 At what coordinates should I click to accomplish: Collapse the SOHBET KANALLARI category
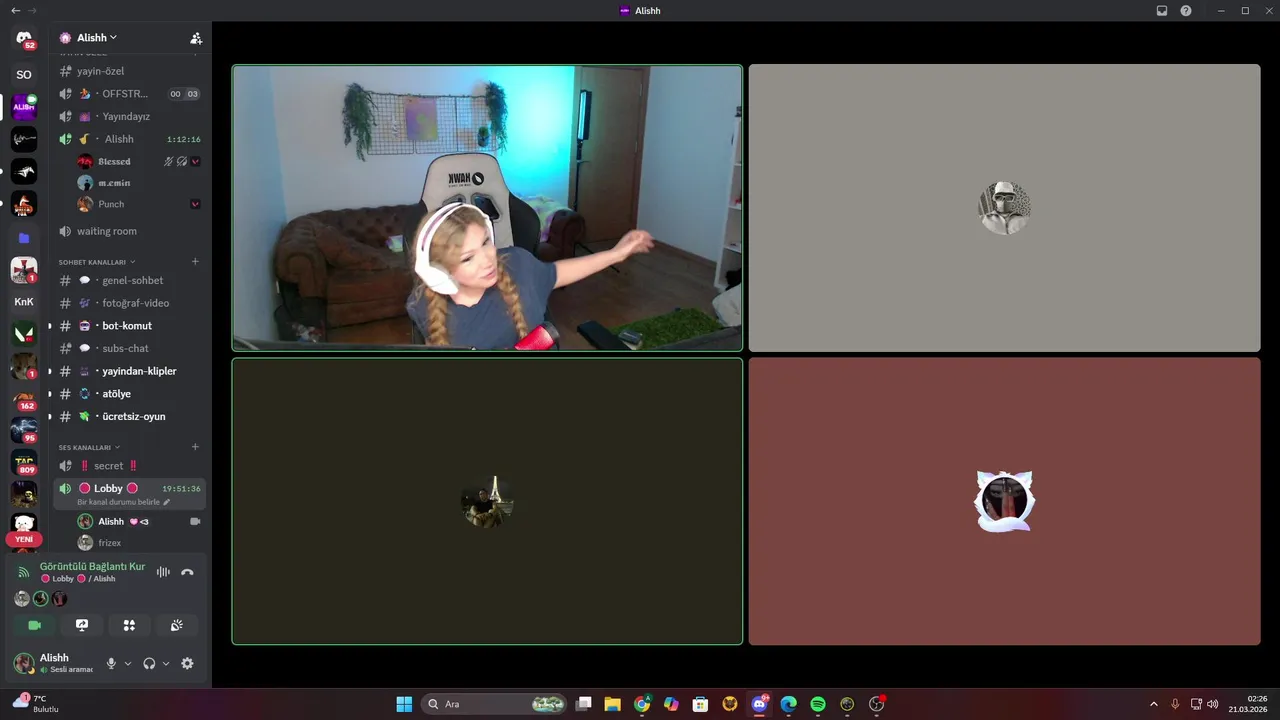[97, 262]
